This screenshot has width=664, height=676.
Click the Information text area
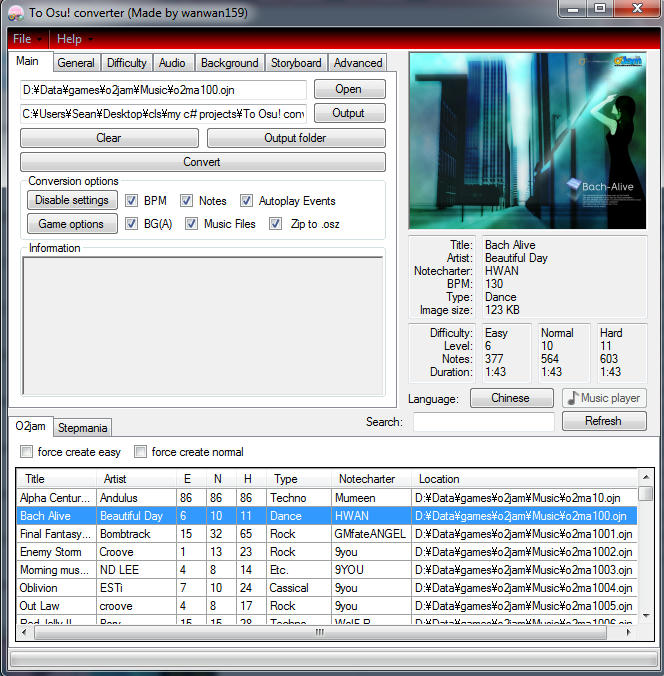pyautogui.click(x=203, y=326)
